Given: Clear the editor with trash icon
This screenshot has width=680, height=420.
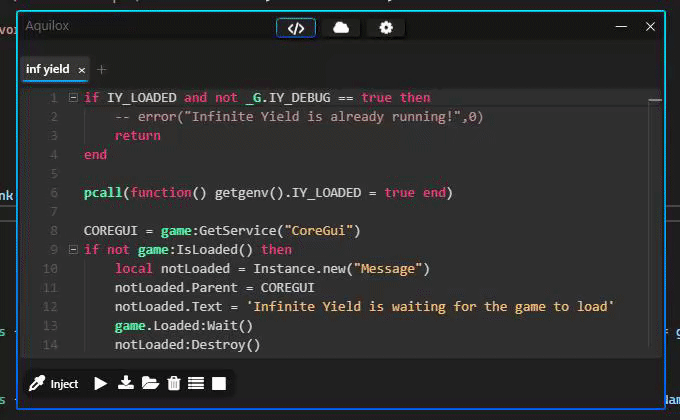Looking at the screenshot, I should point(174,384).
